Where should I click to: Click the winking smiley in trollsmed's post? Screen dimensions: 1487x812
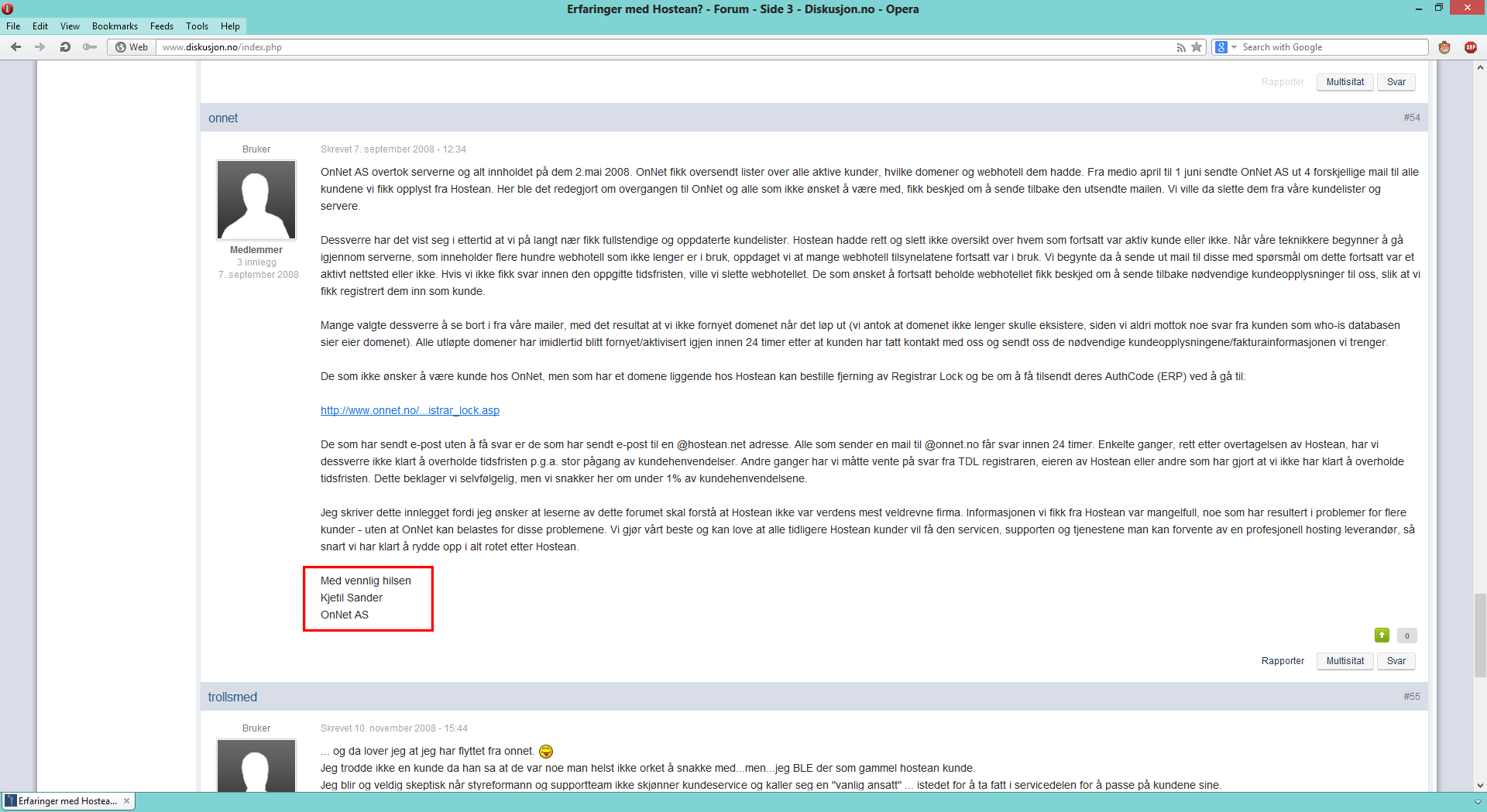pos(546,752)
